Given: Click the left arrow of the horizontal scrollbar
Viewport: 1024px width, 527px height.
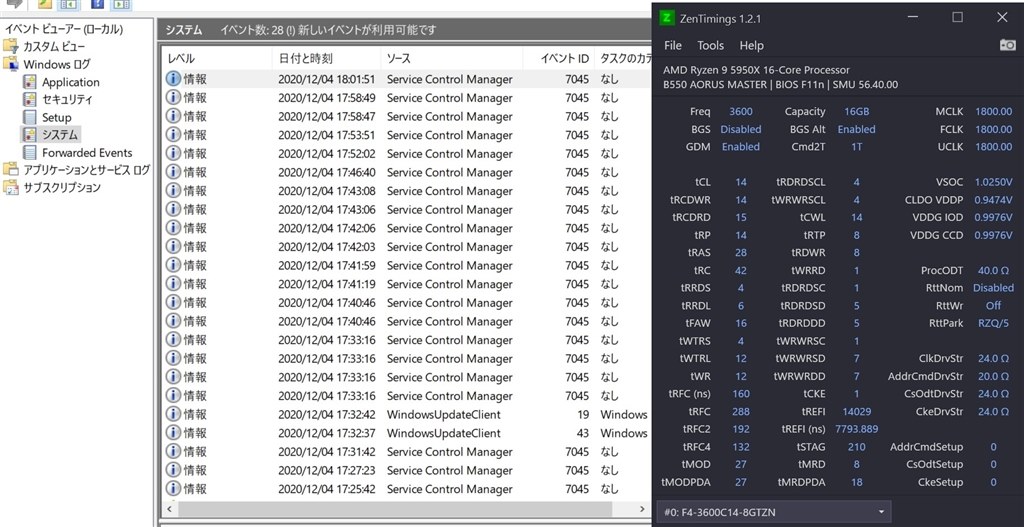Looking at the screenshot, I should point(169,509).
